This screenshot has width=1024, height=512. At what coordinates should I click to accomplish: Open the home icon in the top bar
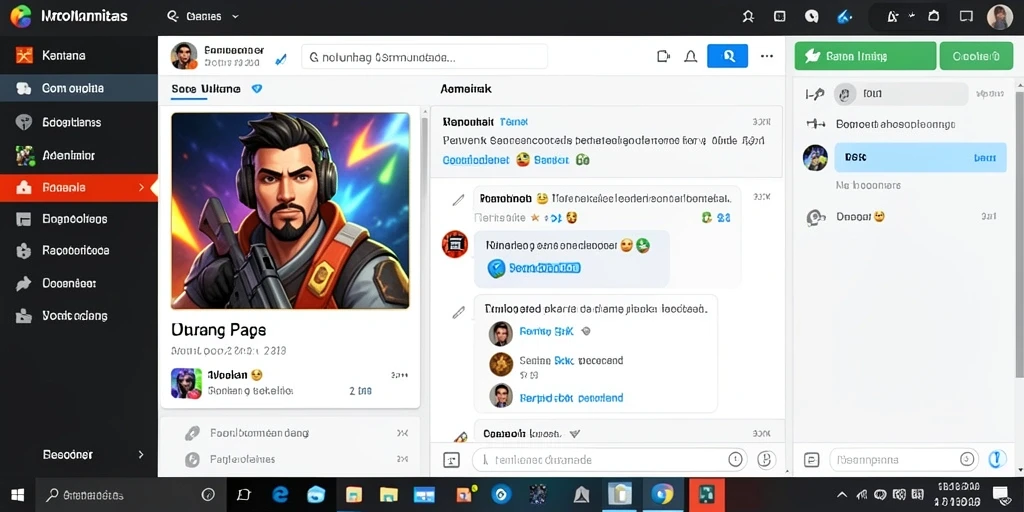934,16
